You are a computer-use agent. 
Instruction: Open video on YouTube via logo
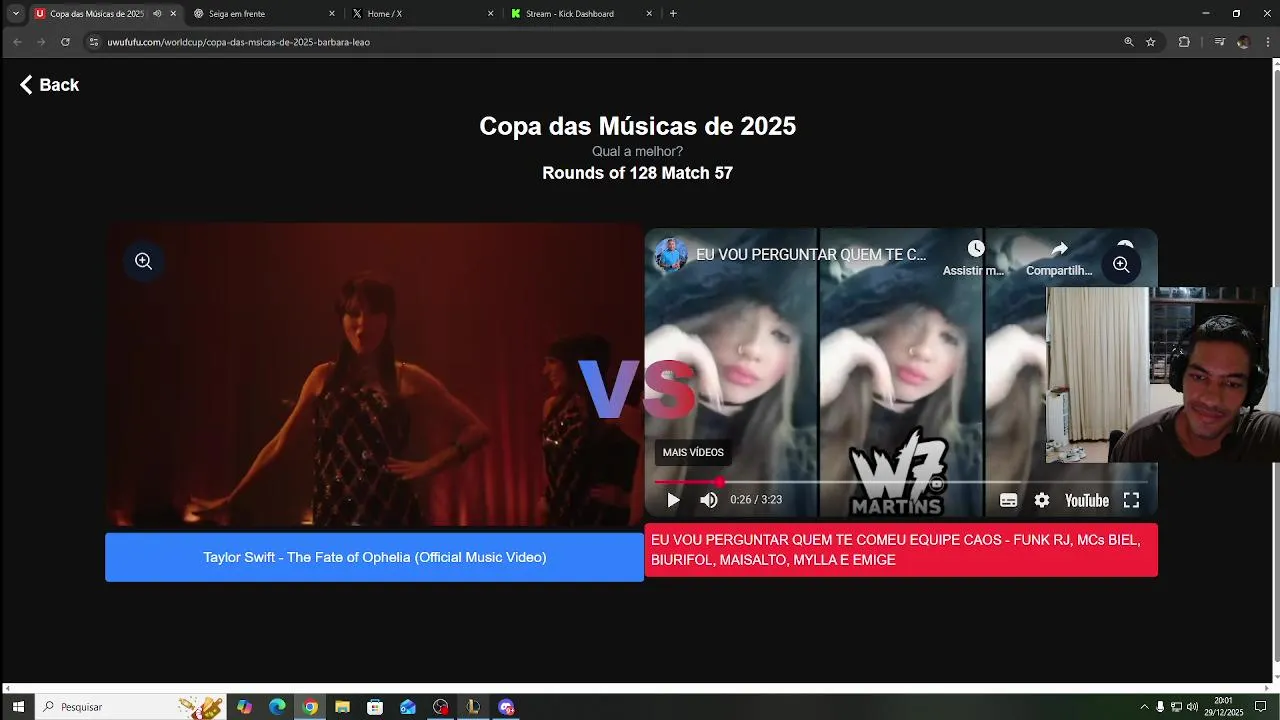pyautogui.click(x=1086, y=500)
